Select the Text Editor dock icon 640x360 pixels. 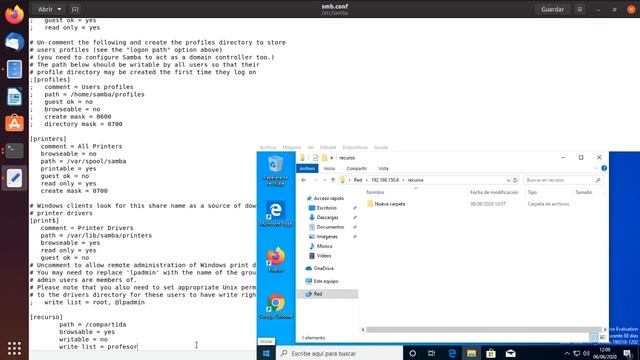(x=14, y=178)
